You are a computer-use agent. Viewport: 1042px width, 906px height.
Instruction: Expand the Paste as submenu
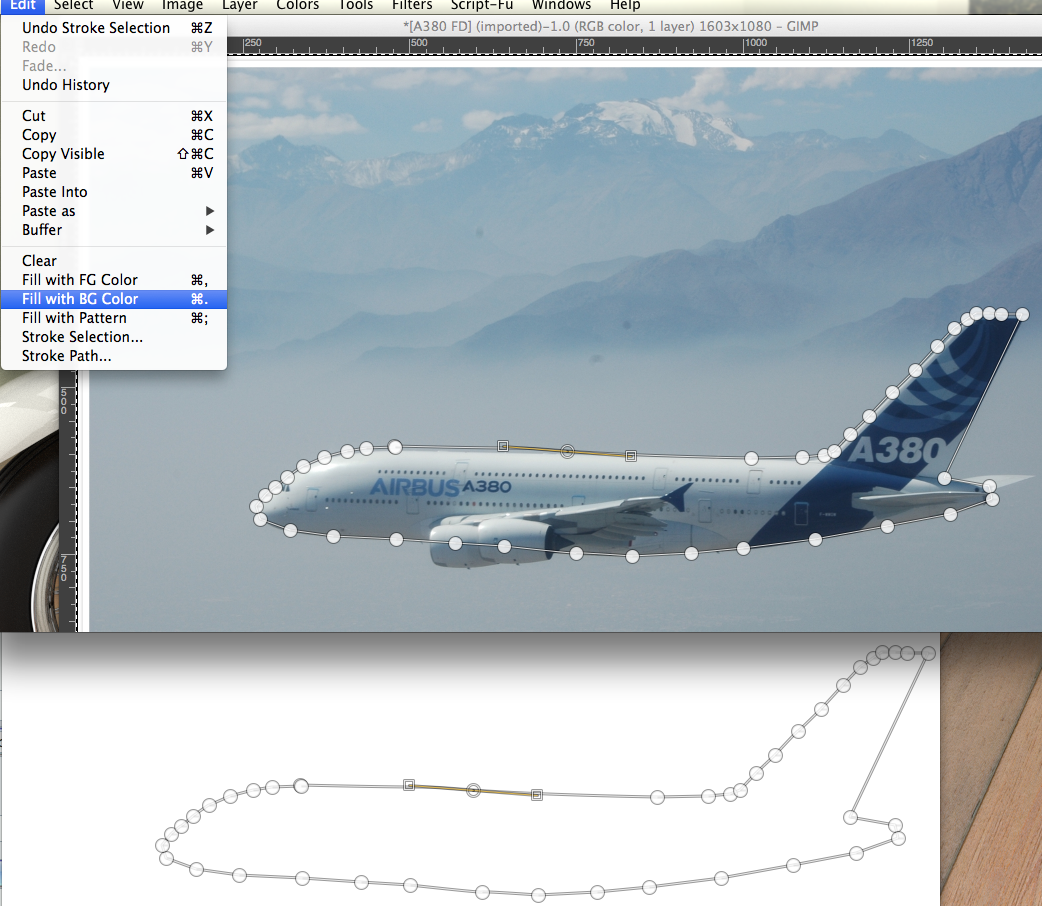(114, 211)
